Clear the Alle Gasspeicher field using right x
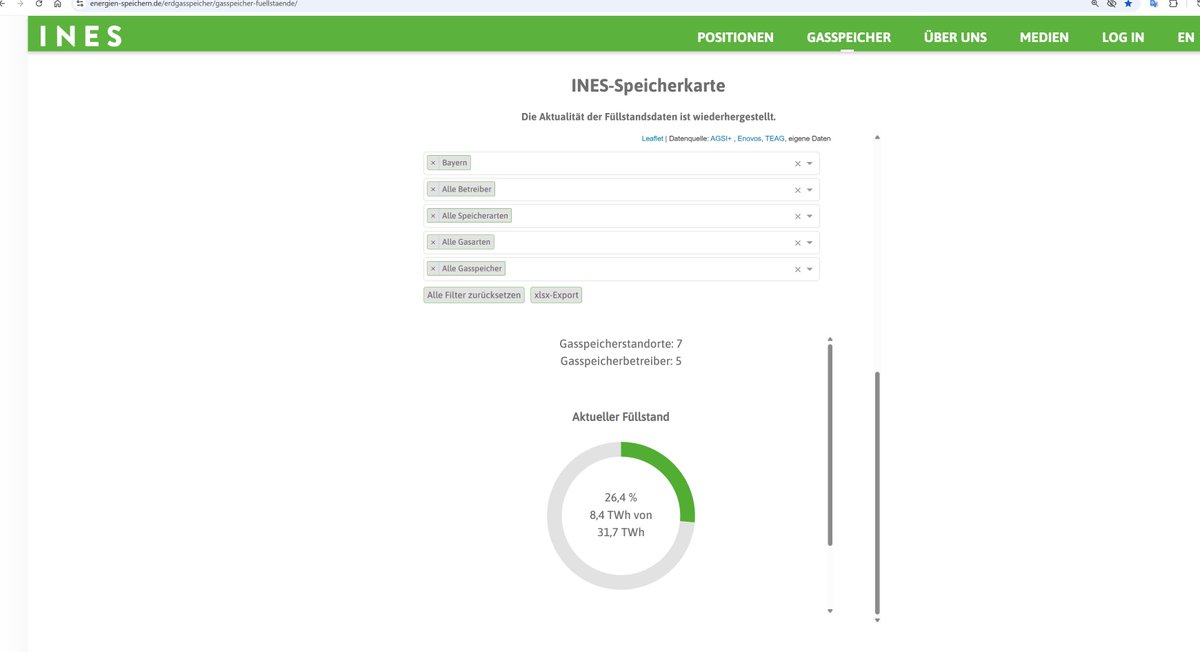 click(798, 269)
